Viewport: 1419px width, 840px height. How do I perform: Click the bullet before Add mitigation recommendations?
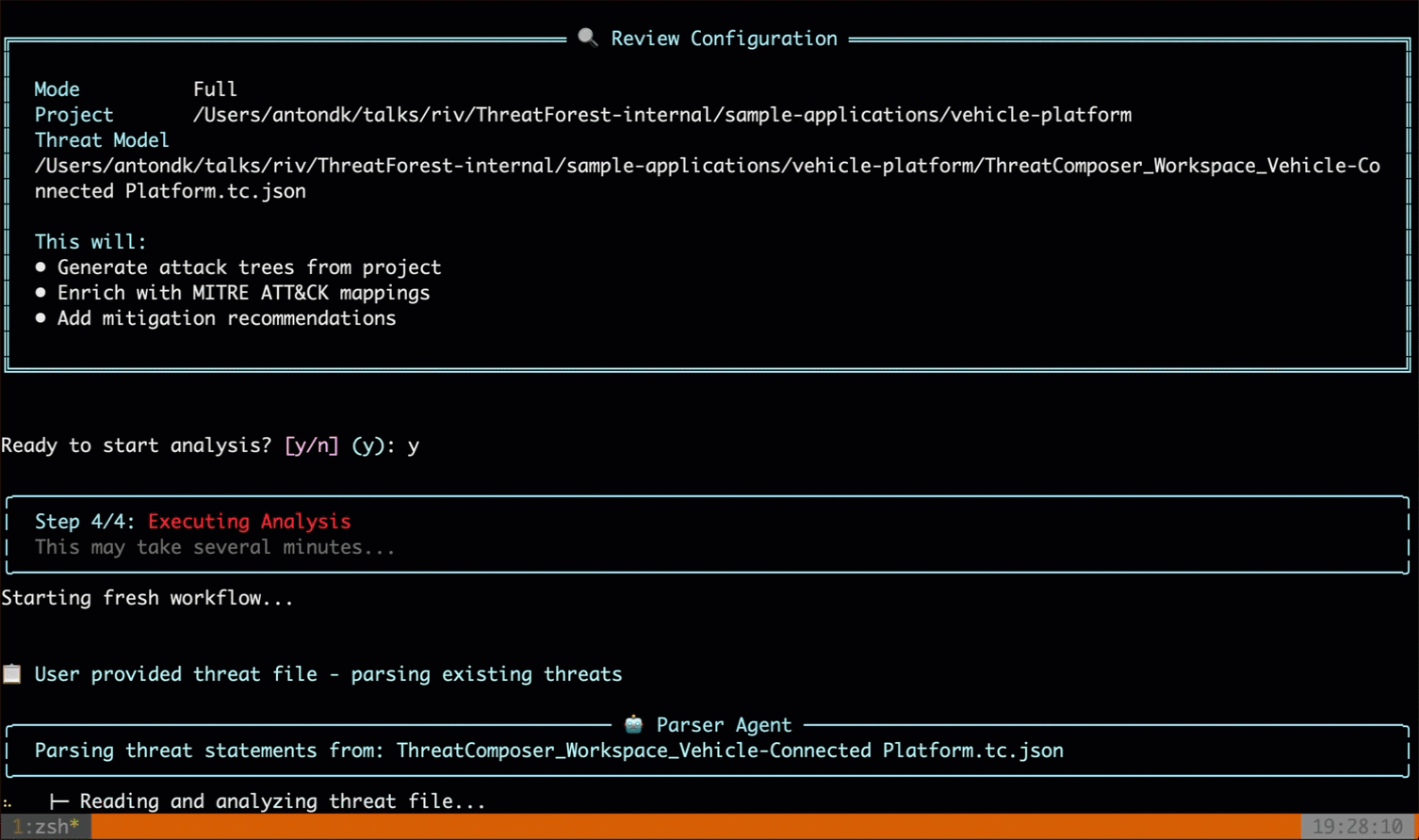coord(41,318)
